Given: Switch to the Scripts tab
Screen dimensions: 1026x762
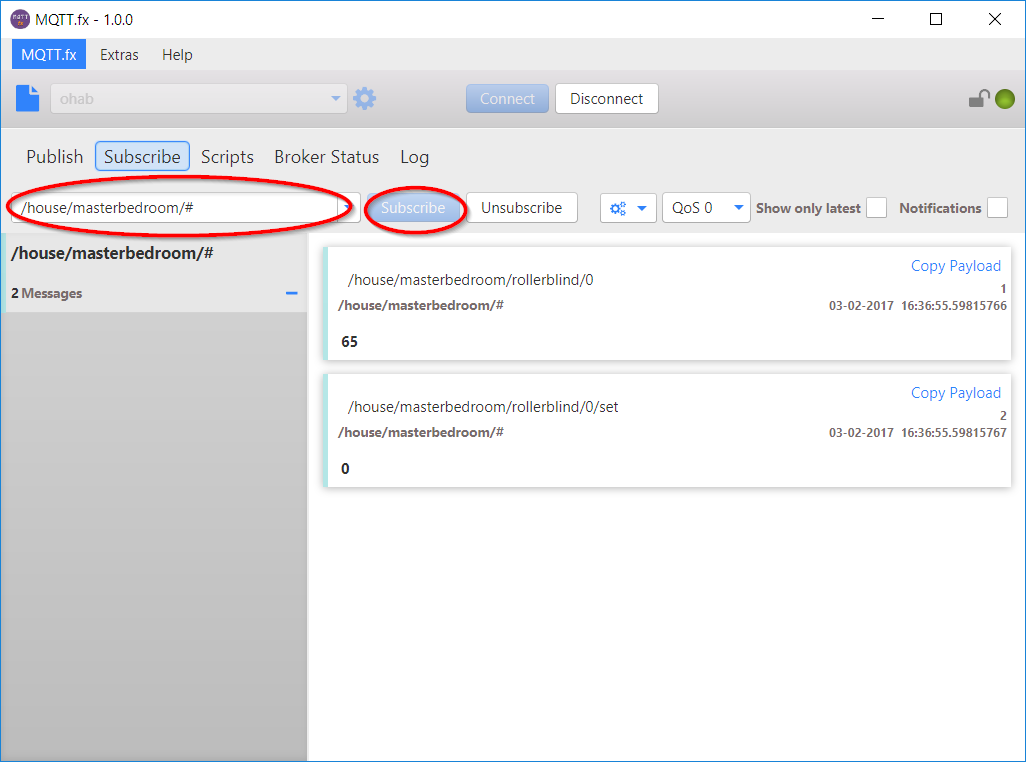Looking at the screenshot, I should tap(227, 157).
